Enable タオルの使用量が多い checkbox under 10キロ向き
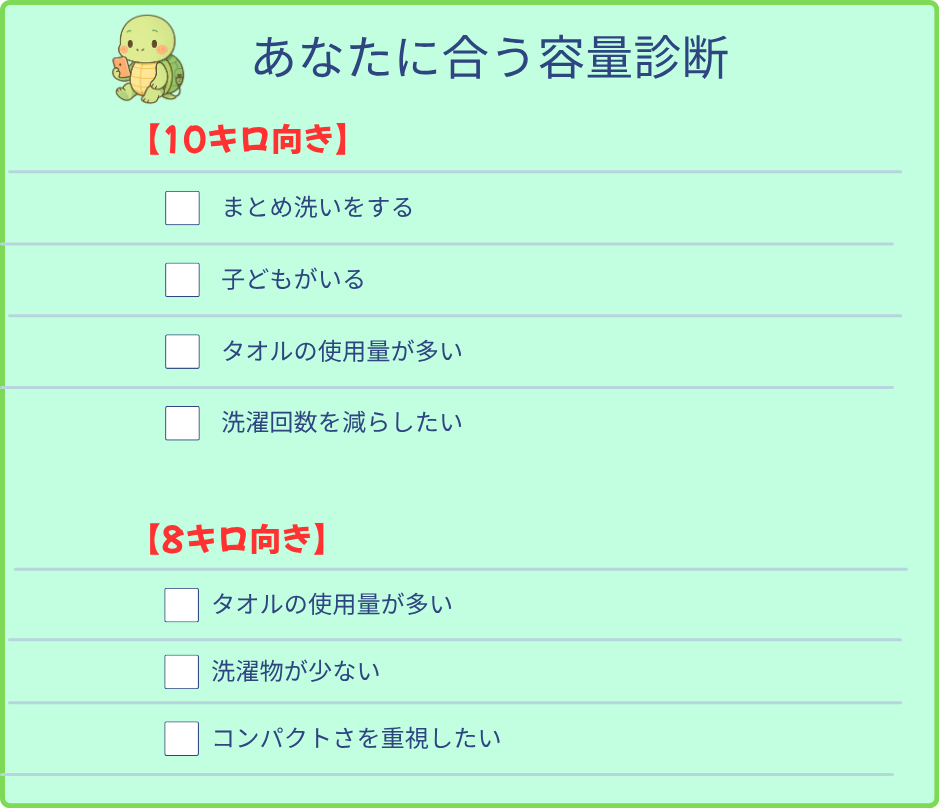The image size is (940, 809). point(182,352)
